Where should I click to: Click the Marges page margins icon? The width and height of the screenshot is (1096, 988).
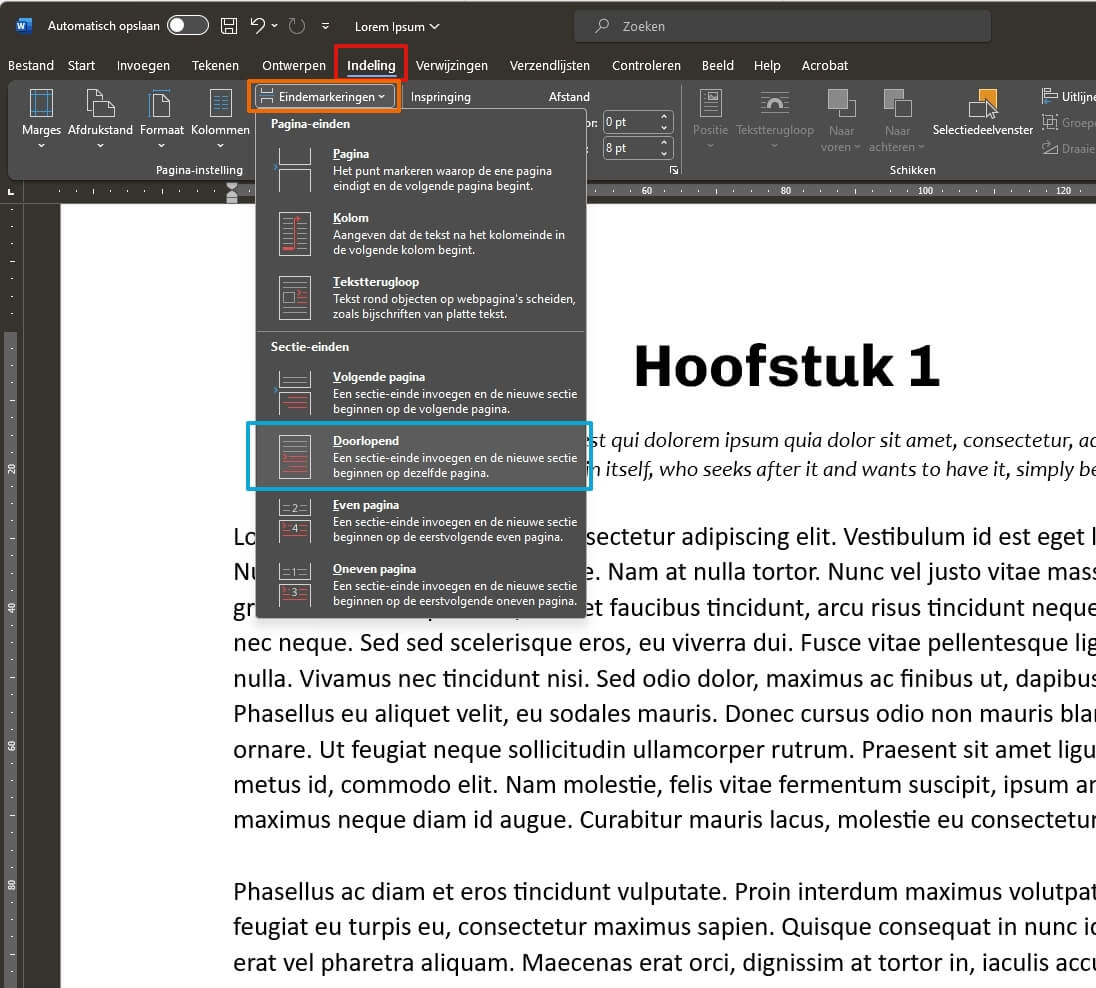tap(41, 105)
